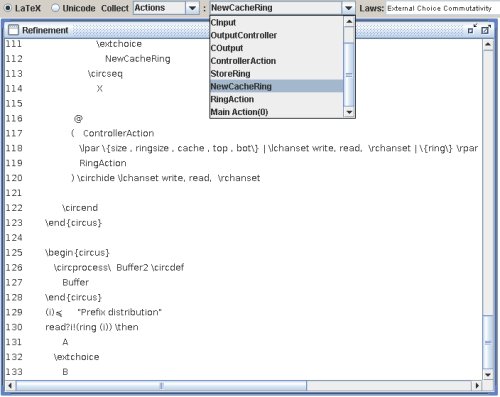Choose the highlighted NewCacheRing list entry
Viewport: 500px width, 397px height.
276,86
